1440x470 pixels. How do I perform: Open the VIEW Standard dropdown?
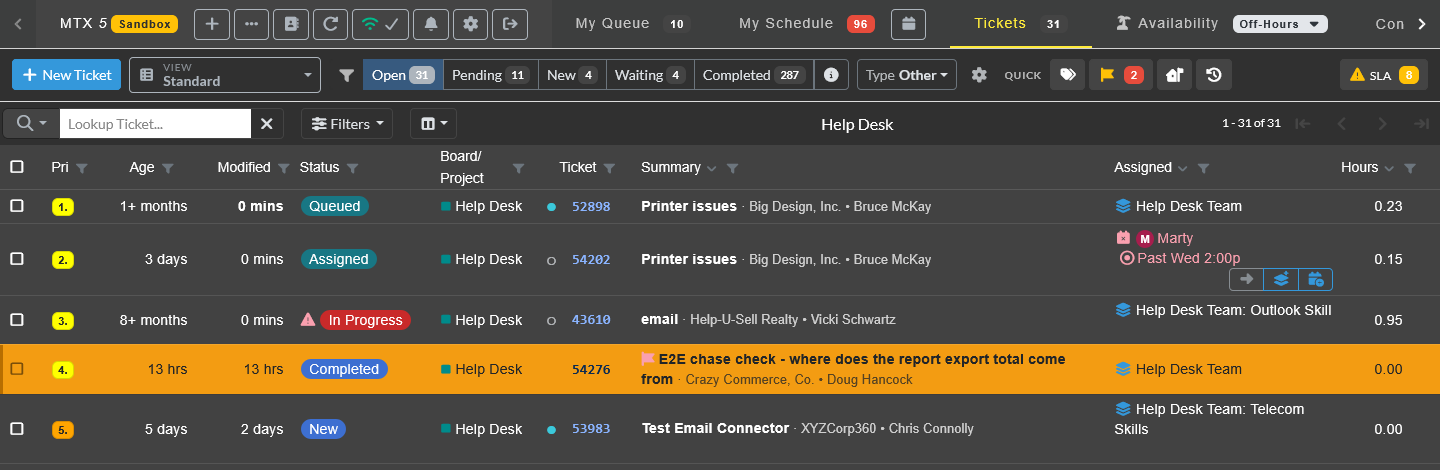click(x=225, y=75)
